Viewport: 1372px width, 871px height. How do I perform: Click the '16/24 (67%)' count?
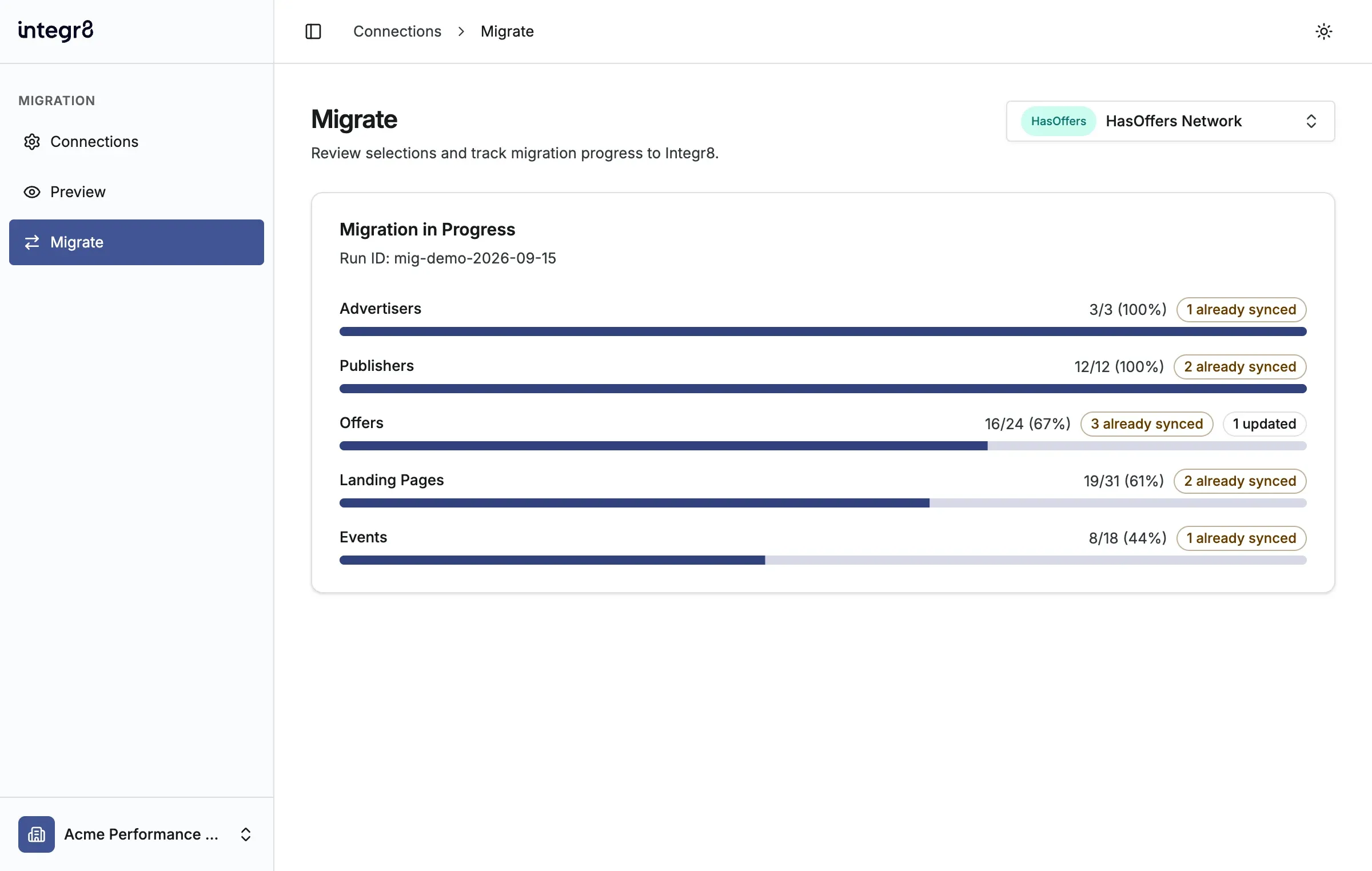(1028, 424)
